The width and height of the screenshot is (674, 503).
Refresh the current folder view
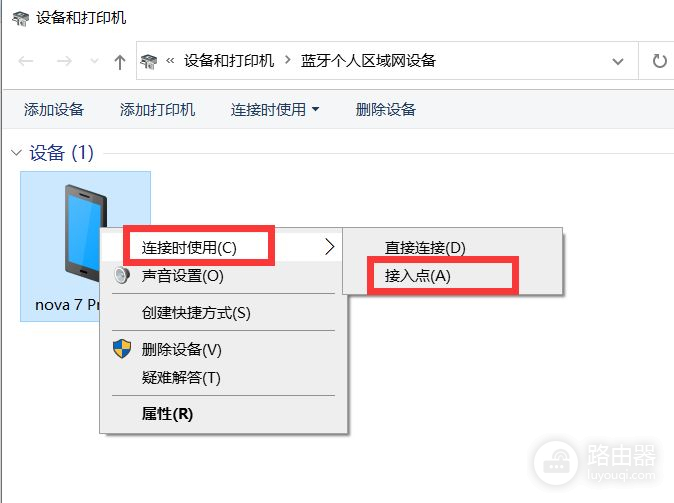659,61
